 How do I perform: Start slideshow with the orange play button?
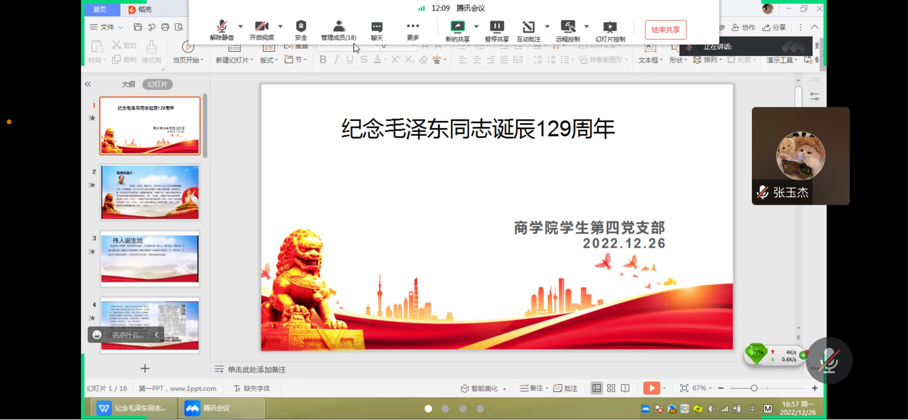click(x=651, y=388)
